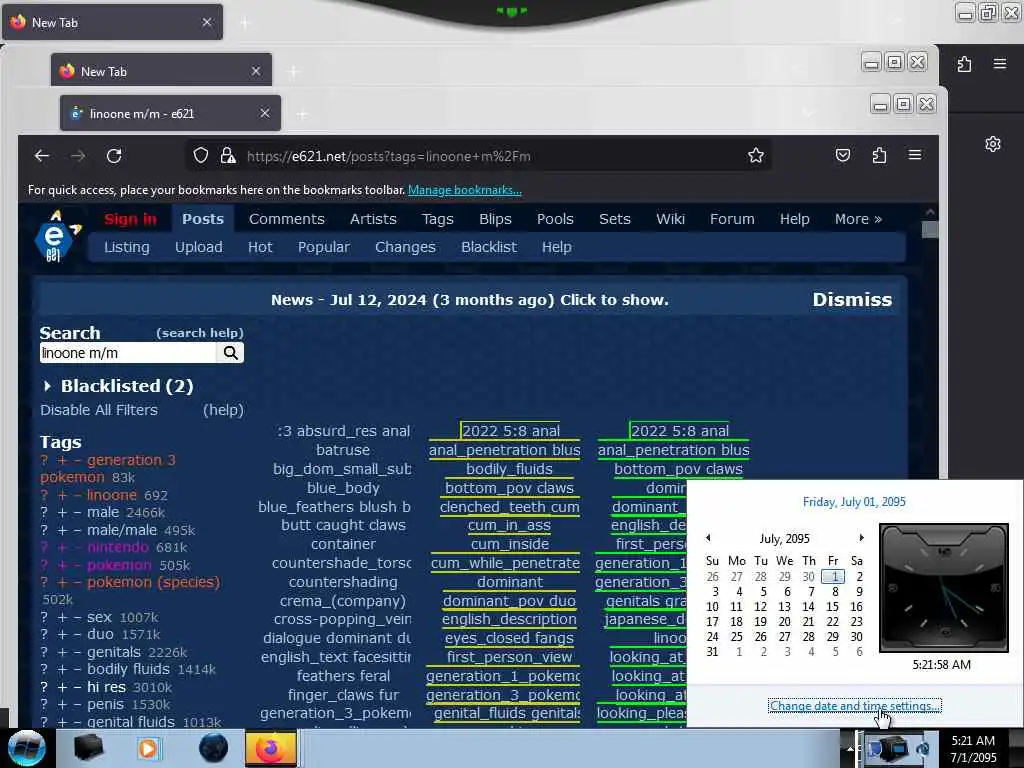Show hidden system tray icons
Image resolution: width=1024 pixels, height=768 pixels.
pyautogui.click(x=850, y=748)
